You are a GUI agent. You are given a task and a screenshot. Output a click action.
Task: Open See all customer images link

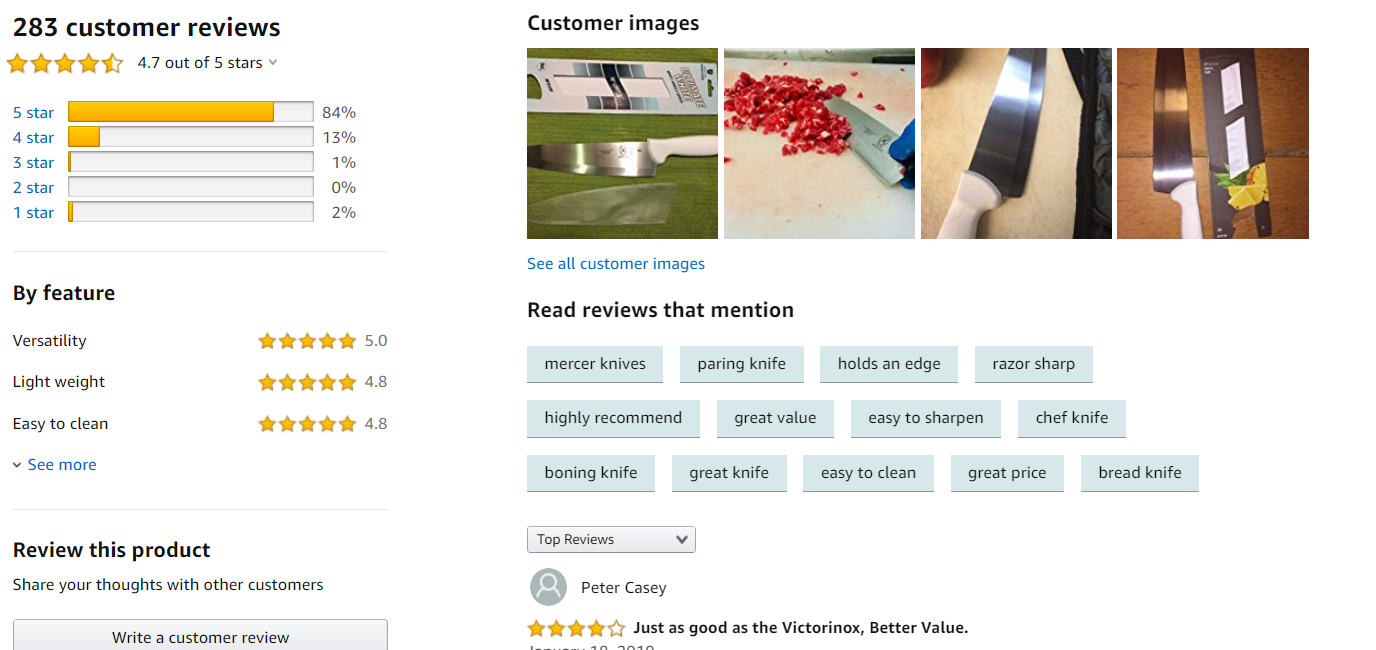click(615, 264)
